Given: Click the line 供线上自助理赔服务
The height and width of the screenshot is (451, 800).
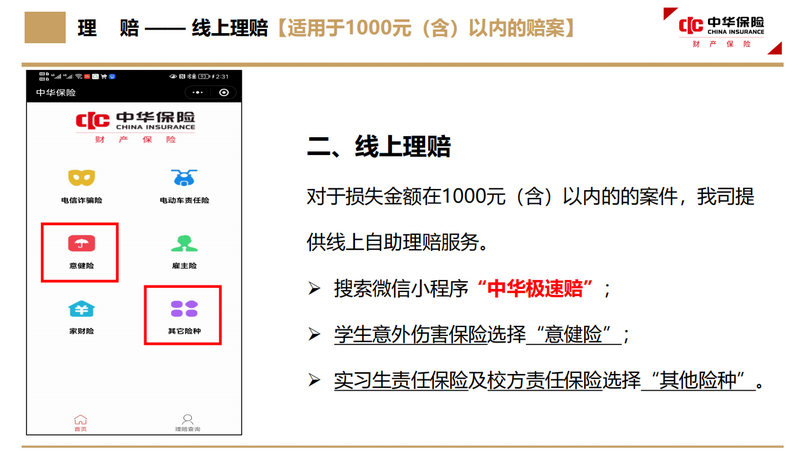Looking at the screenshot, I should [397, 242].
